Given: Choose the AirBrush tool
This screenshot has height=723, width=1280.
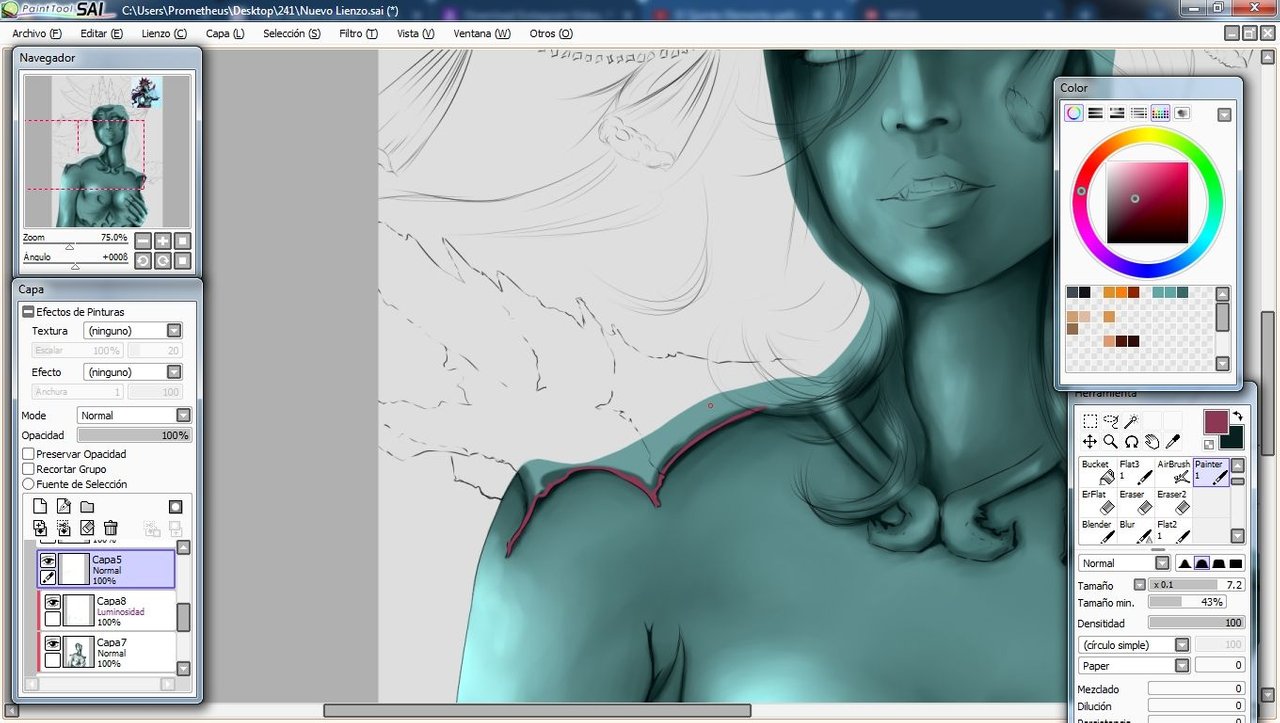Looking at the screenshot, I should [x=1174, y=472].
